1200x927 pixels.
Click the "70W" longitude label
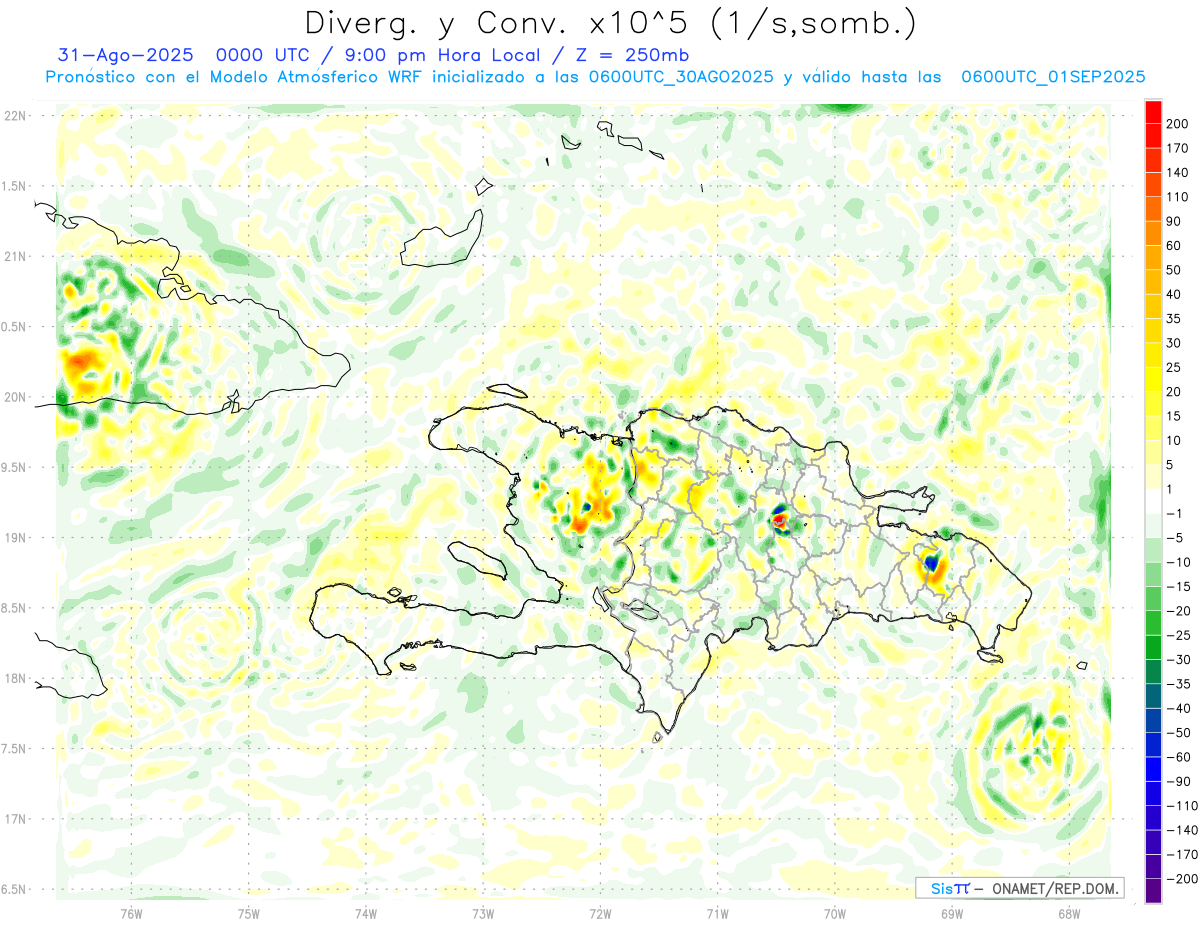tap(834, 913)
